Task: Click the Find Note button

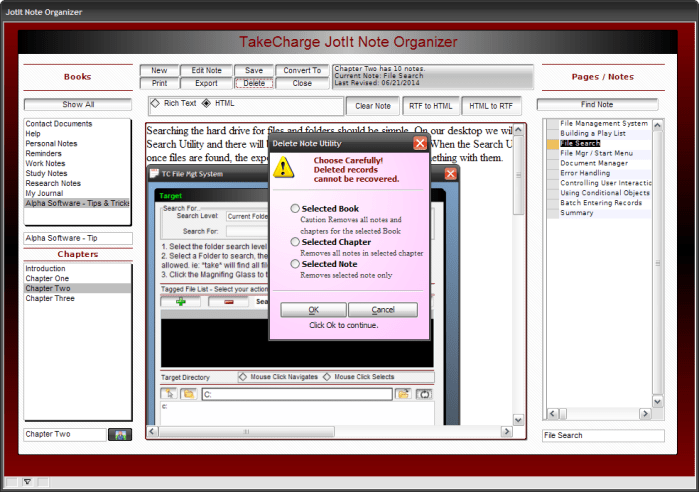Action: coord(597,104)
